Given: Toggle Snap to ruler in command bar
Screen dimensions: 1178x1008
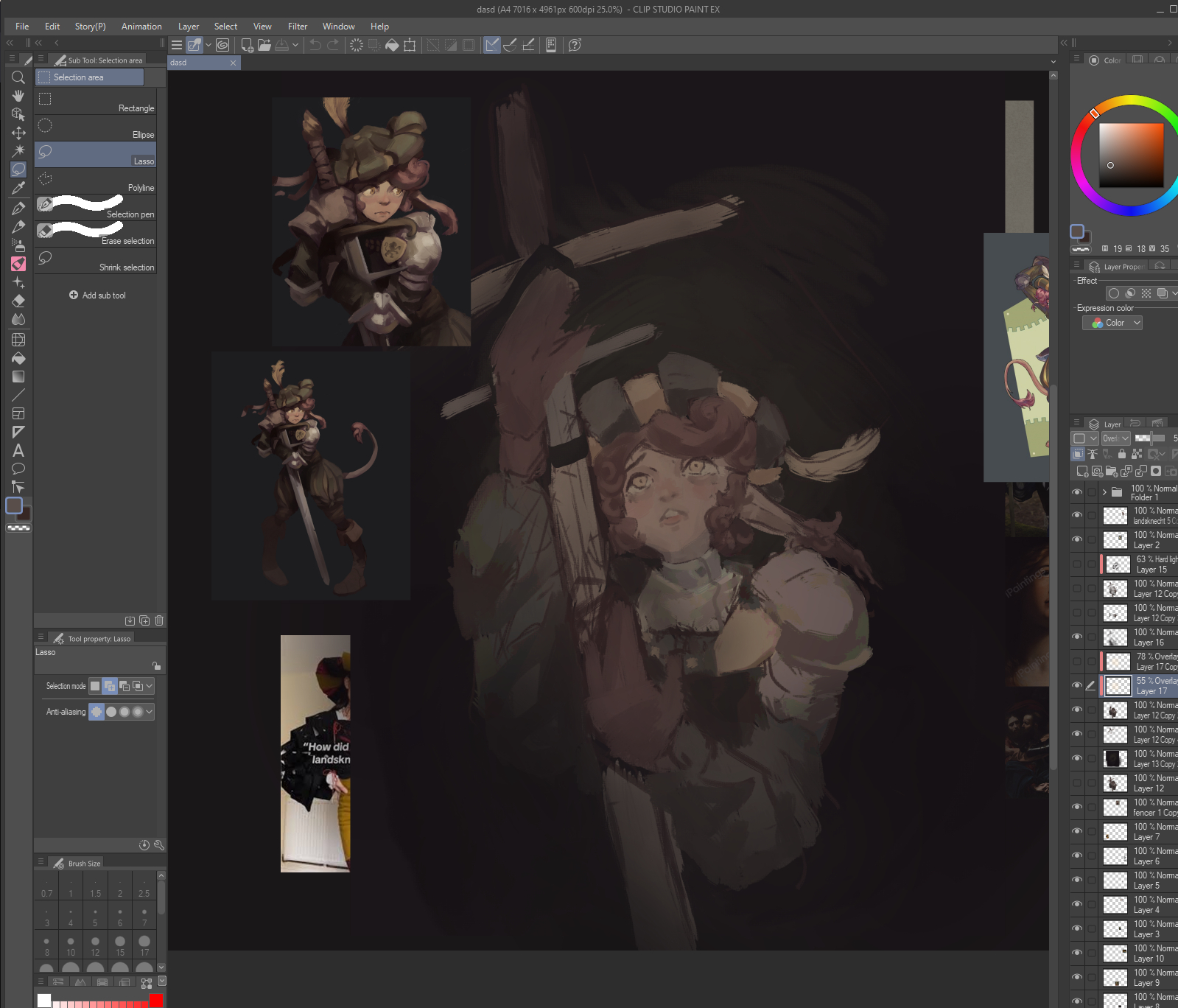Looking at the screenshot, I should click(492, 45).
